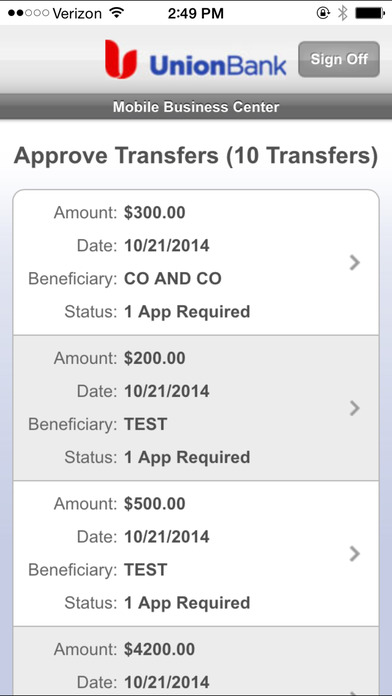Tap the 2:49 PM clock

pyautogui.click(x=195, y=13)
